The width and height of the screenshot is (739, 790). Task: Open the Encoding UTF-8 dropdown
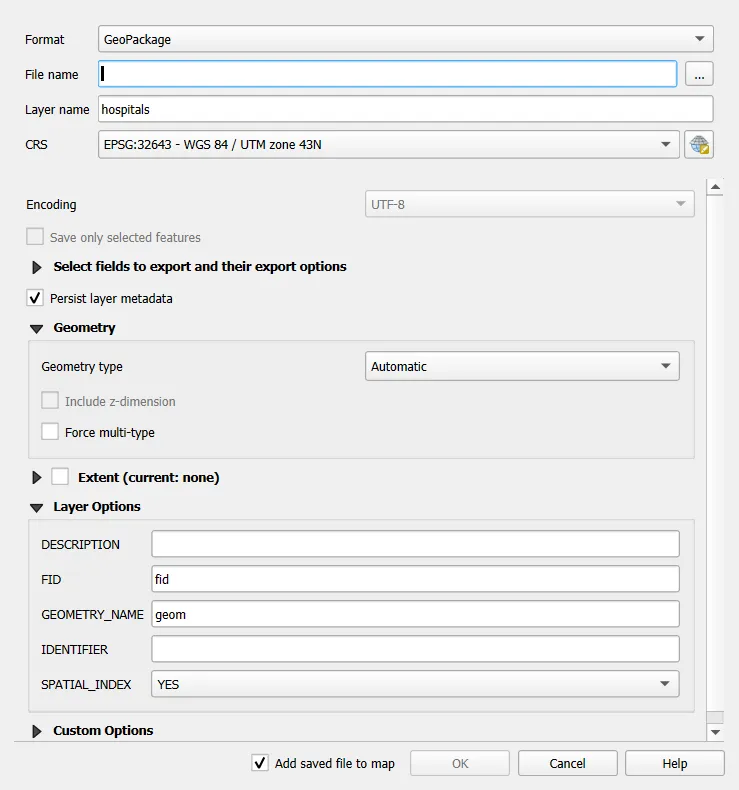tap(529, 204)
